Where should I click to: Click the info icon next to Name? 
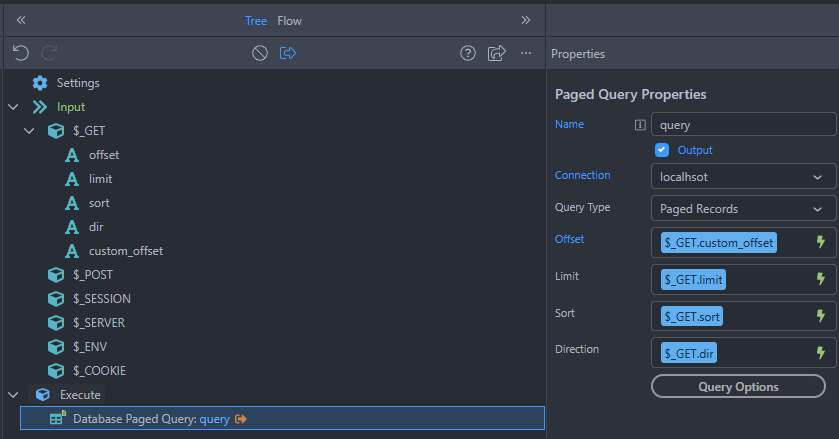point(640,125)
